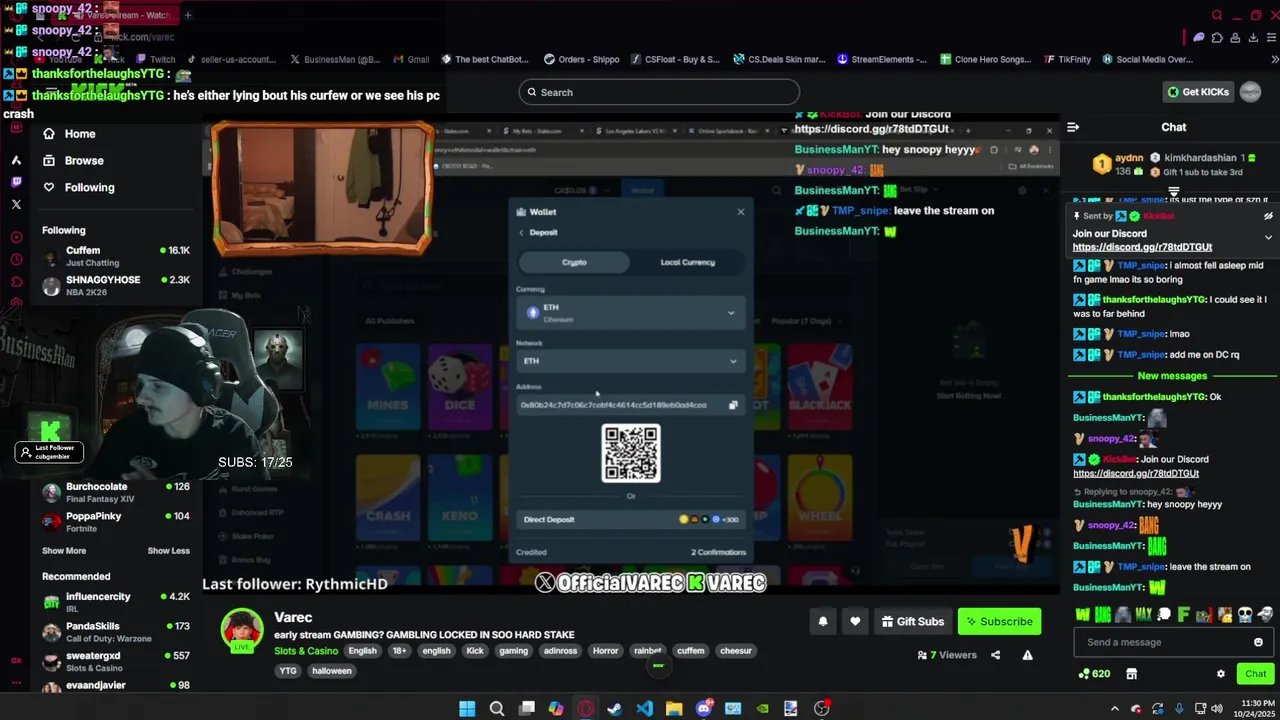1280x720 pixels.
Task: Select the Crypto tab in Wallet
Action: pos(574,262)
